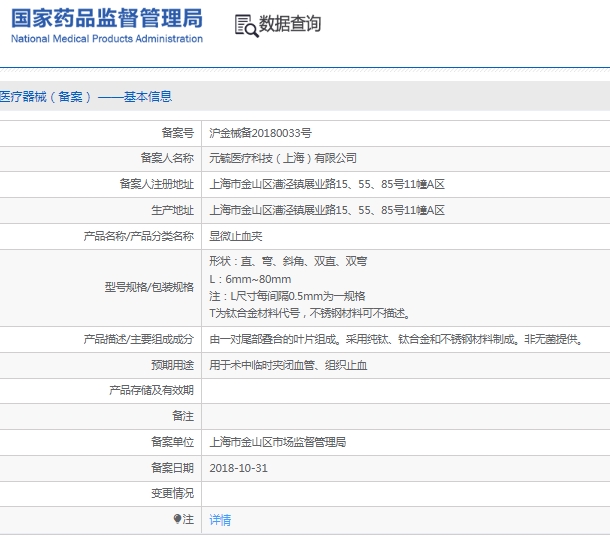Click the 数据查询 magnifier icon

click(x=246, y=26)
